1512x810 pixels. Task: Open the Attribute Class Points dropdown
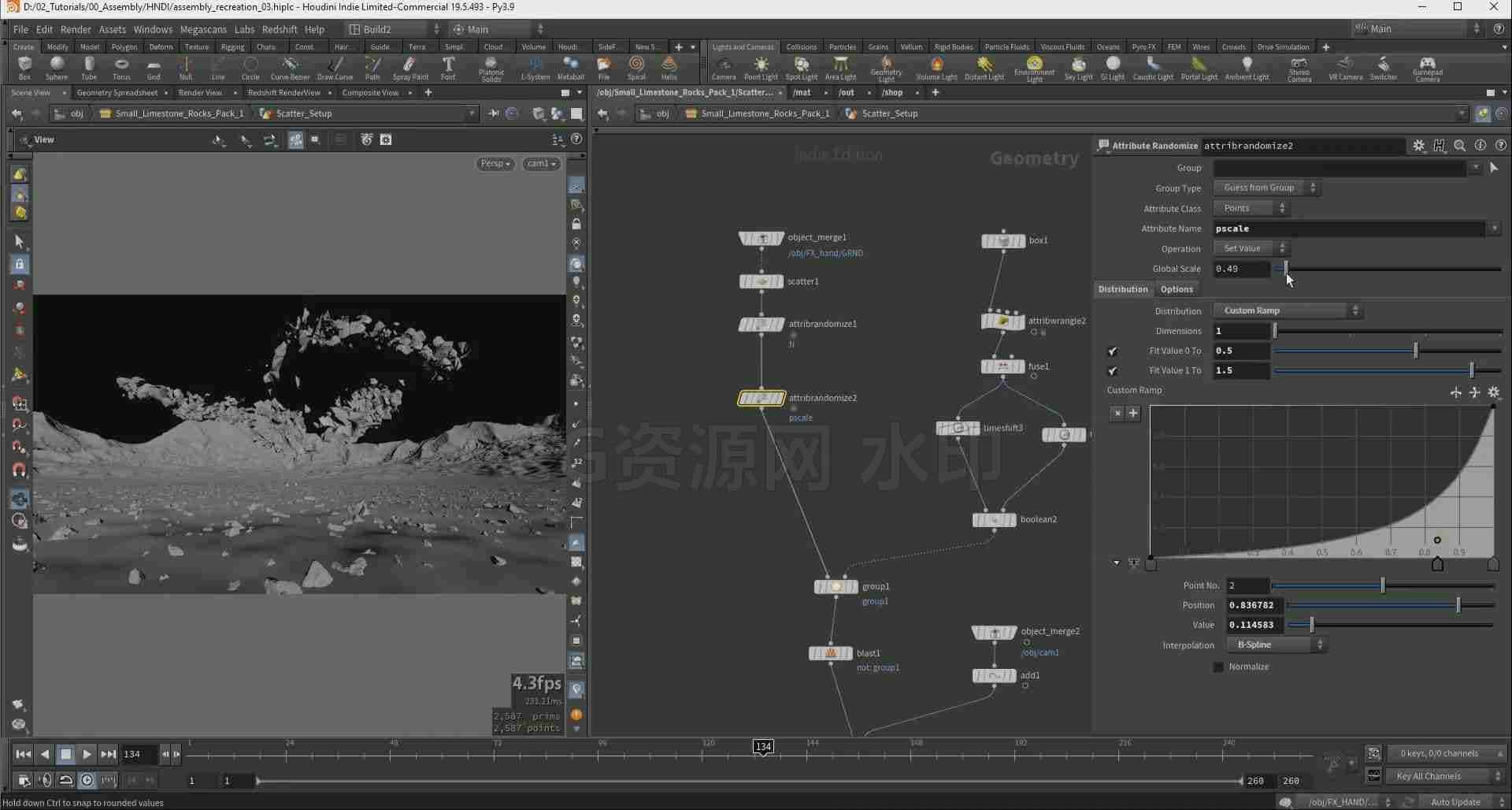(1251, 209)
